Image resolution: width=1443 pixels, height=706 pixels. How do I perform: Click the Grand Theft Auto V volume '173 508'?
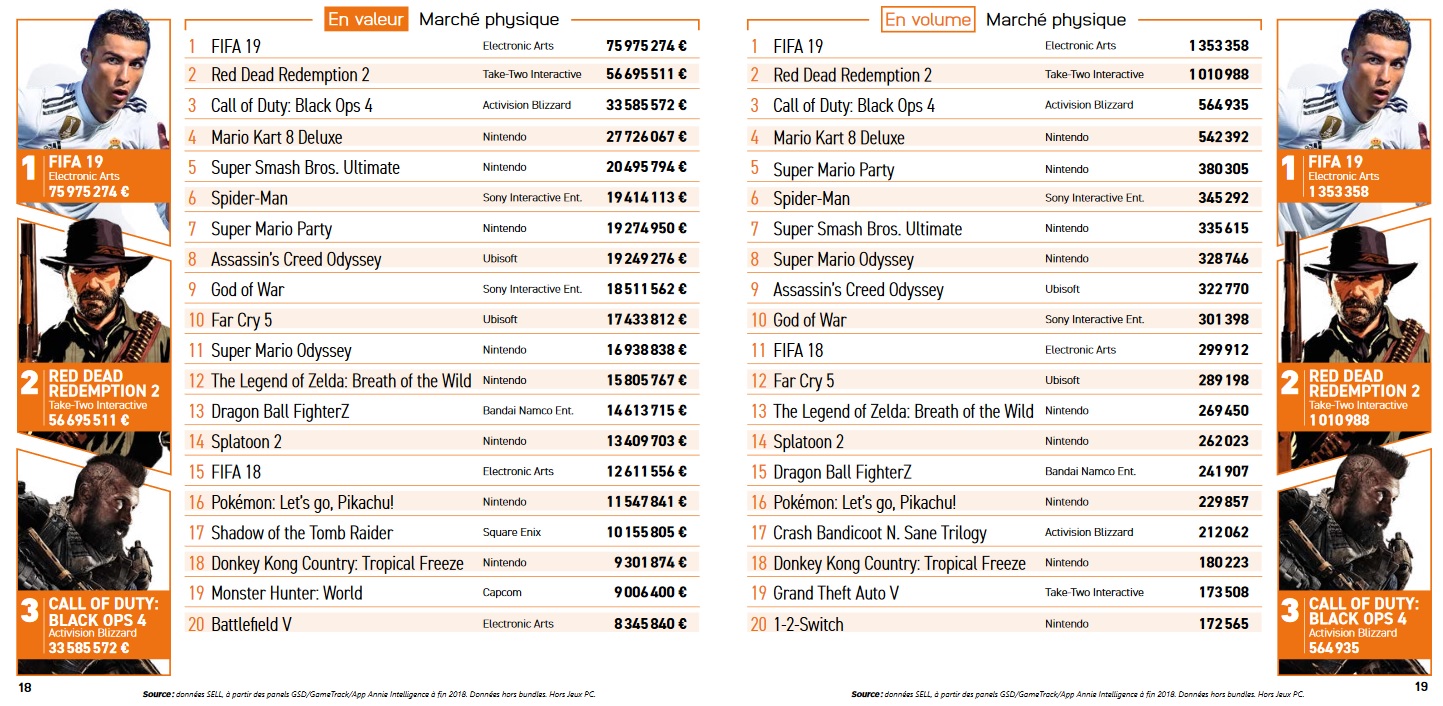click(x=1223, y=593)
